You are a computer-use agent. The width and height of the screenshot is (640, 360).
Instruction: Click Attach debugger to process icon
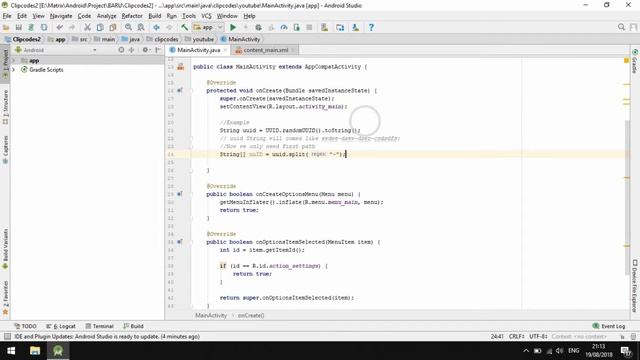[296, 27]
